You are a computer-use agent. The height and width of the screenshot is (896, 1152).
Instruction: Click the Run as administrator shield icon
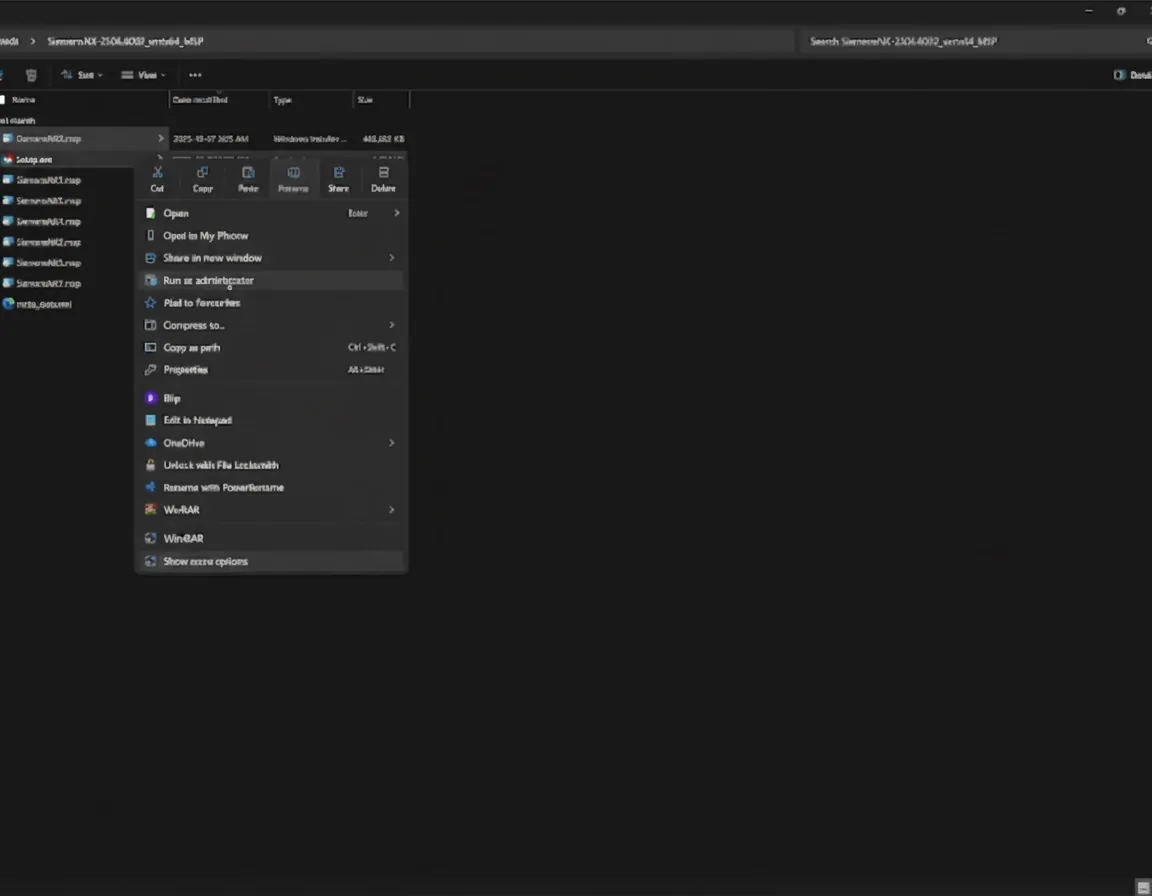[x=151, y=281]
